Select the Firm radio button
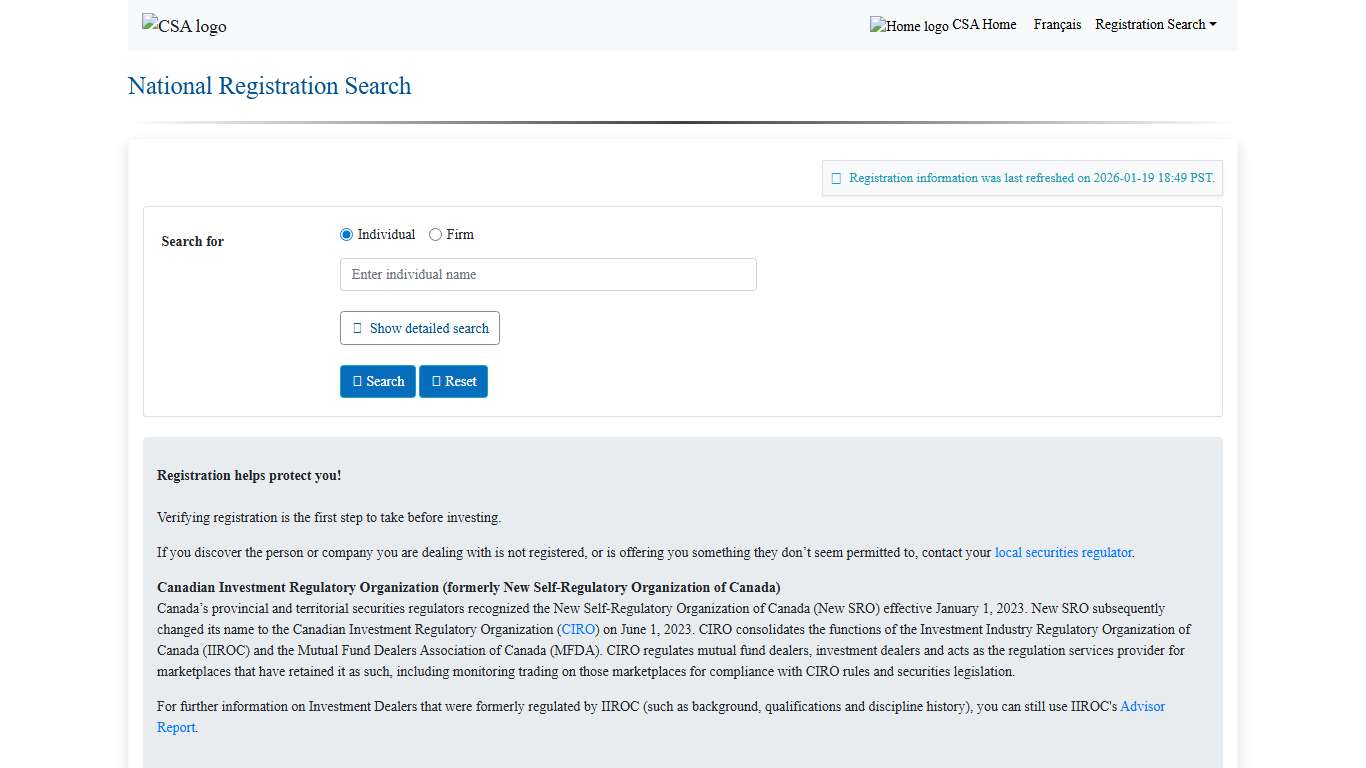The height and width of the screenshot is (768, 1366). point(436,234)
